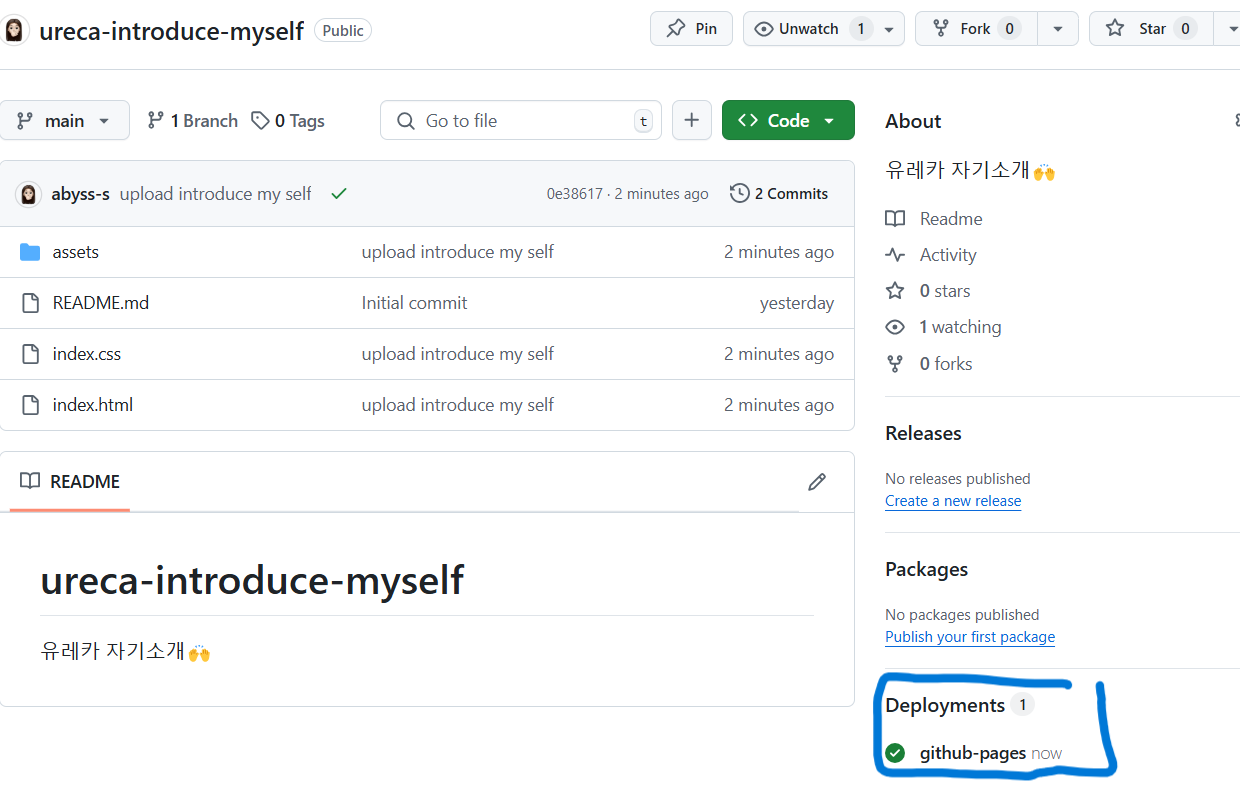Select the README tab
Screen dimensions: 1240x790
[70, 482]
